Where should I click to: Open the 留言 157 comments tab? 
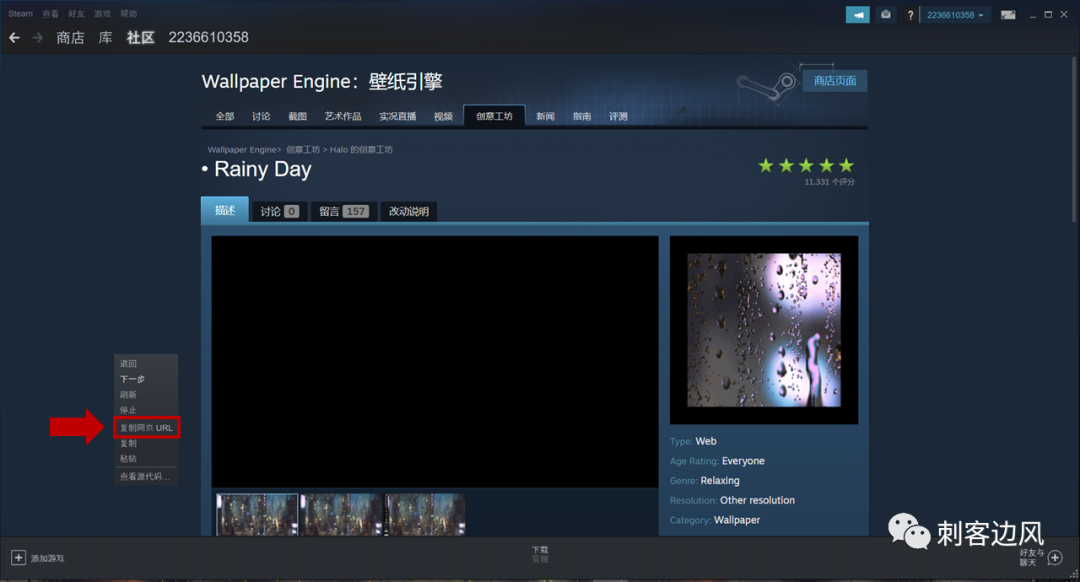coord(344,211)
